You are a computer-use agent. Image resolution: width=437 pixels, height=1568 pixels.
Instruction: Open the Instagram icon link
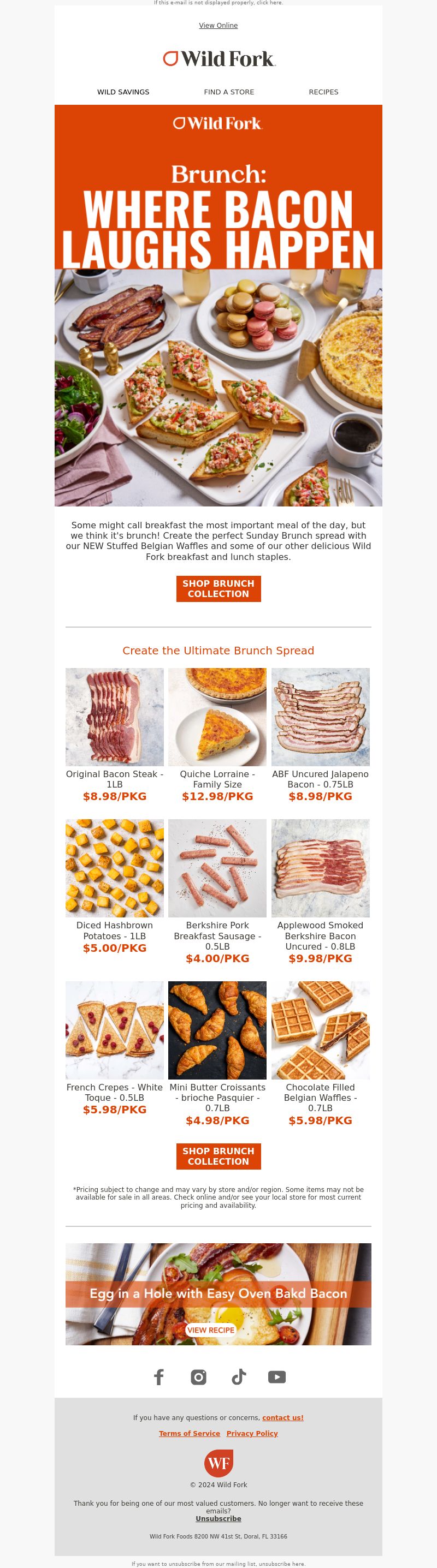pos(199,1376)
